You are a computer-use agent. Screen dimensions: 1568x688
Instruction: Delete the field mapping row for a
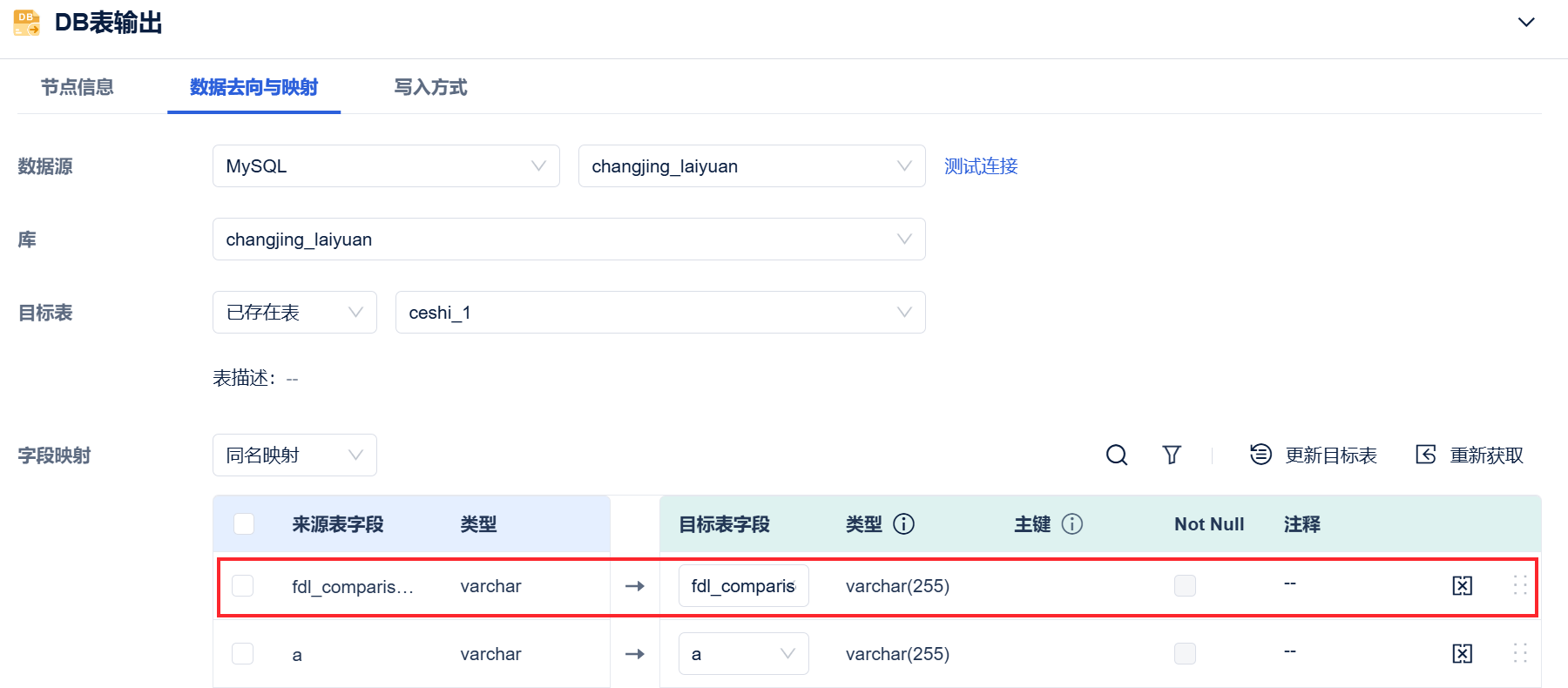(1462, 654)
